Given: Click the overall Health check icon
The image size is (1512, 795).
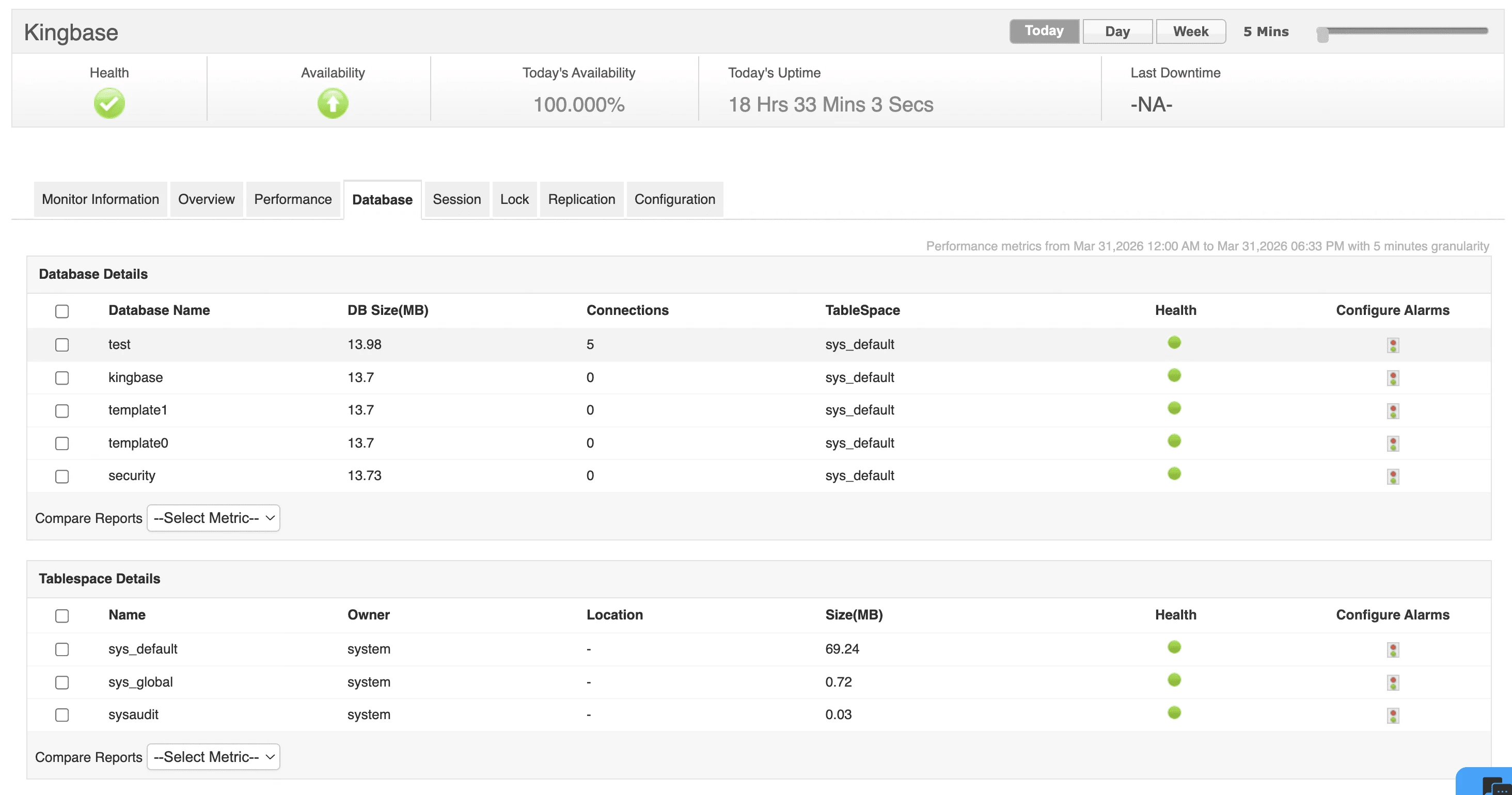Looking at the screenshot, I should [108, 103].
